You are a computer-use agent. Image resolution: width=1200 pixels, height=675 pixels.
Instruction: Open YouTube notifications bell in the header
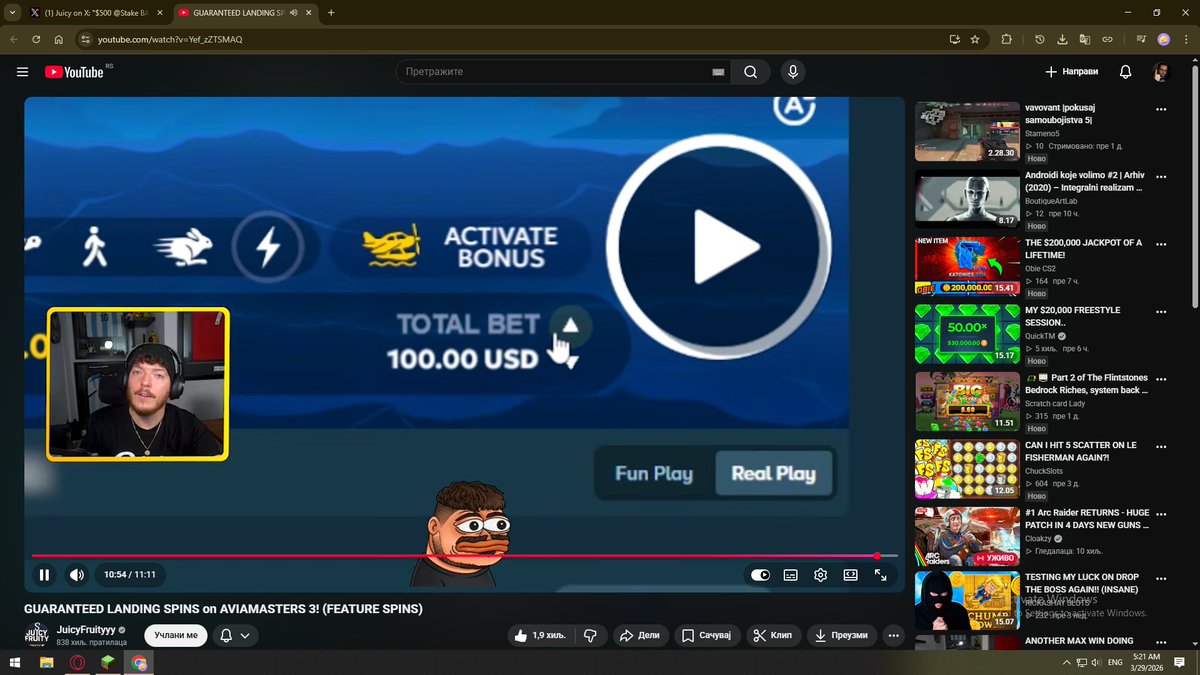[x=1126, y=72]
